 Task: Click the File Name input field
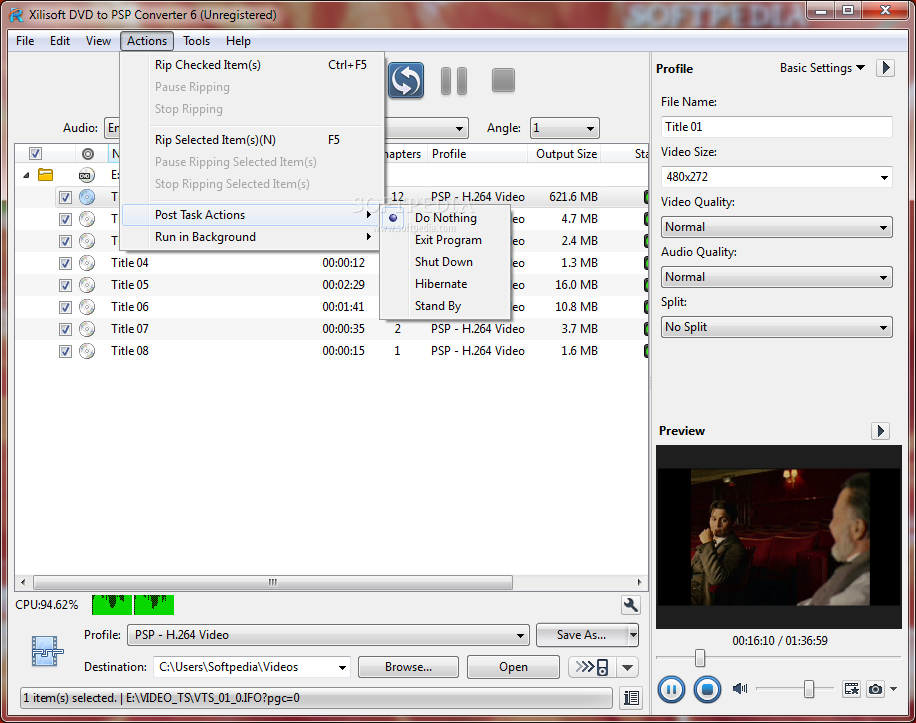pos(776,127)
